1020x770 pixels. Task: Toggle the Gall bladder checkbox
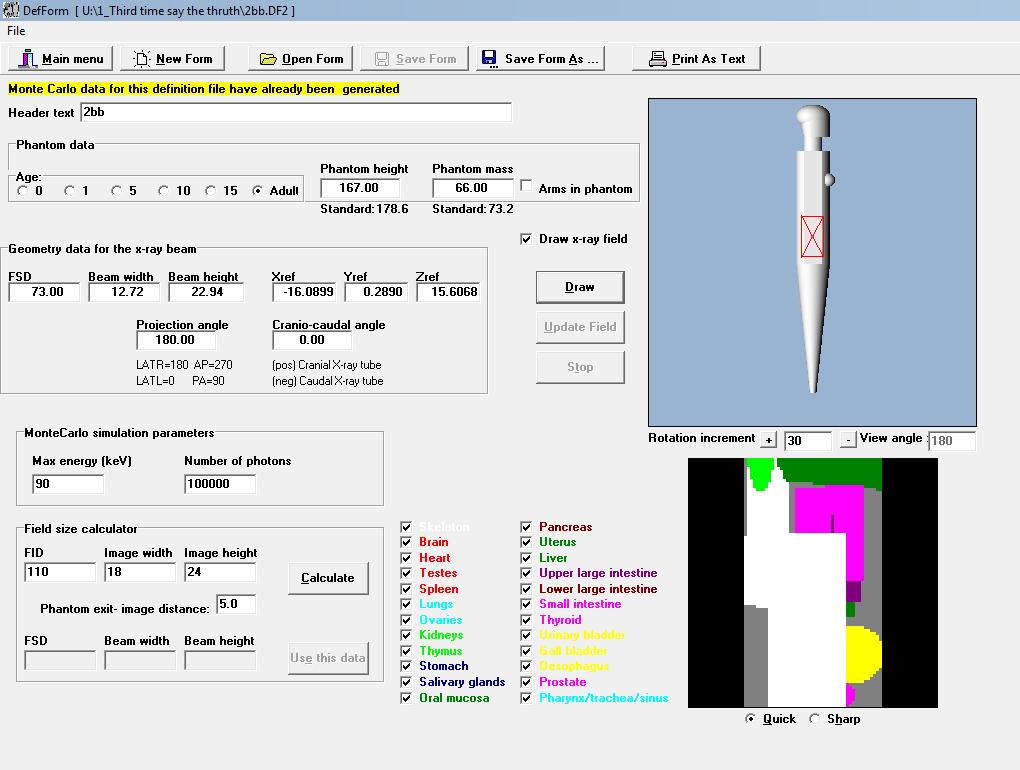pos(526,651)
